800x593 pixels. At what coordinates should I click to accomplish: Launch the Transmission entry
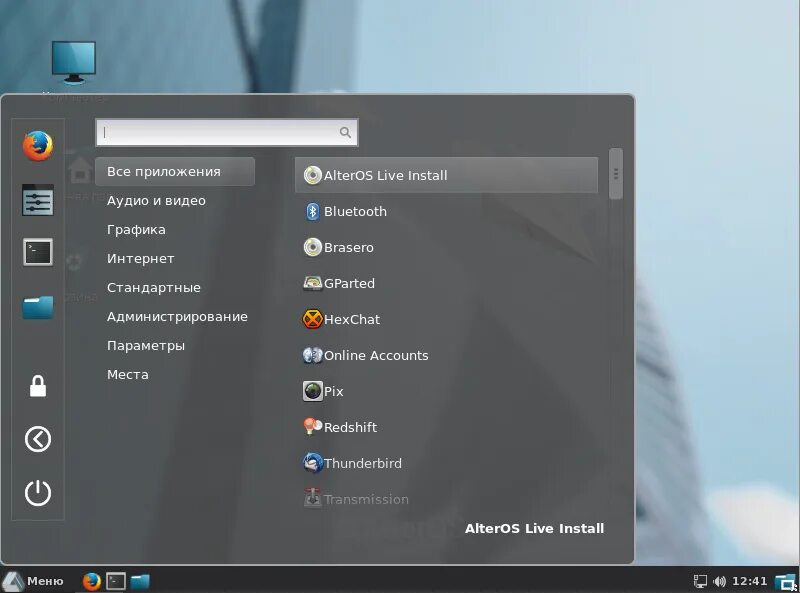tap(446, 499)
